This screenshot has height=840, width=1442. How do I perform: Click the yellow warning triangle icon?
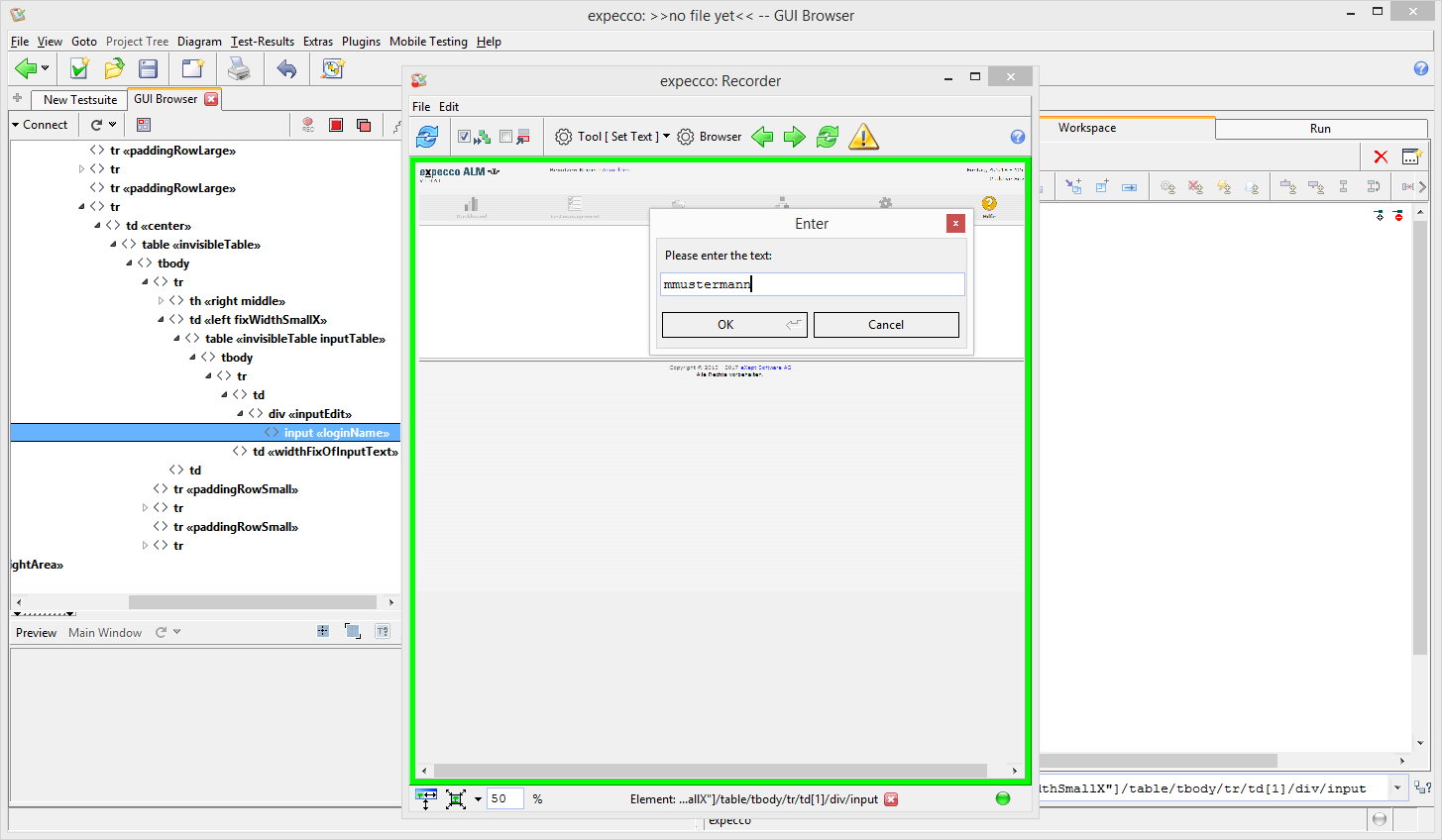pos(863,137)
